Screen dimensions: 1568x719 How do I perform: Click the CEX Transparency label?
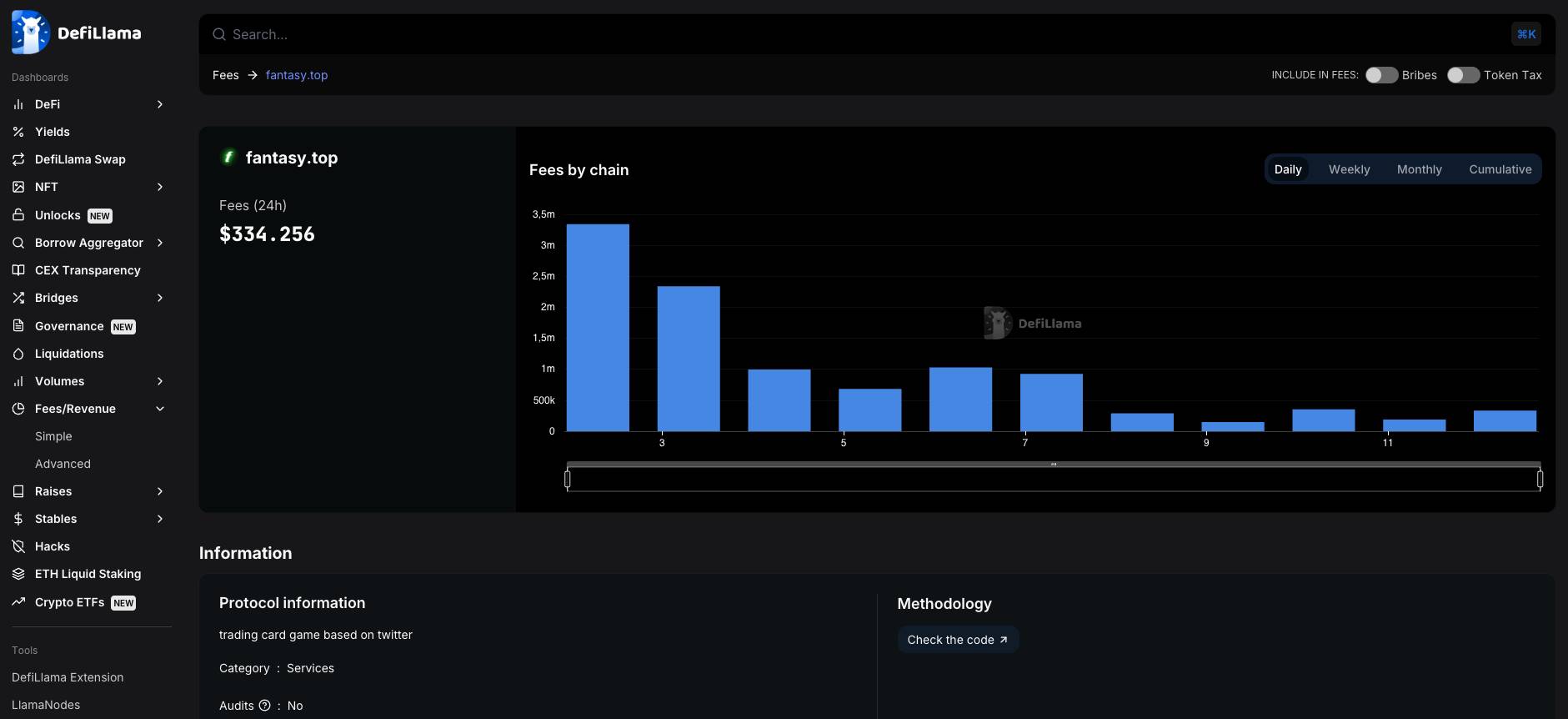coord(88,270)
